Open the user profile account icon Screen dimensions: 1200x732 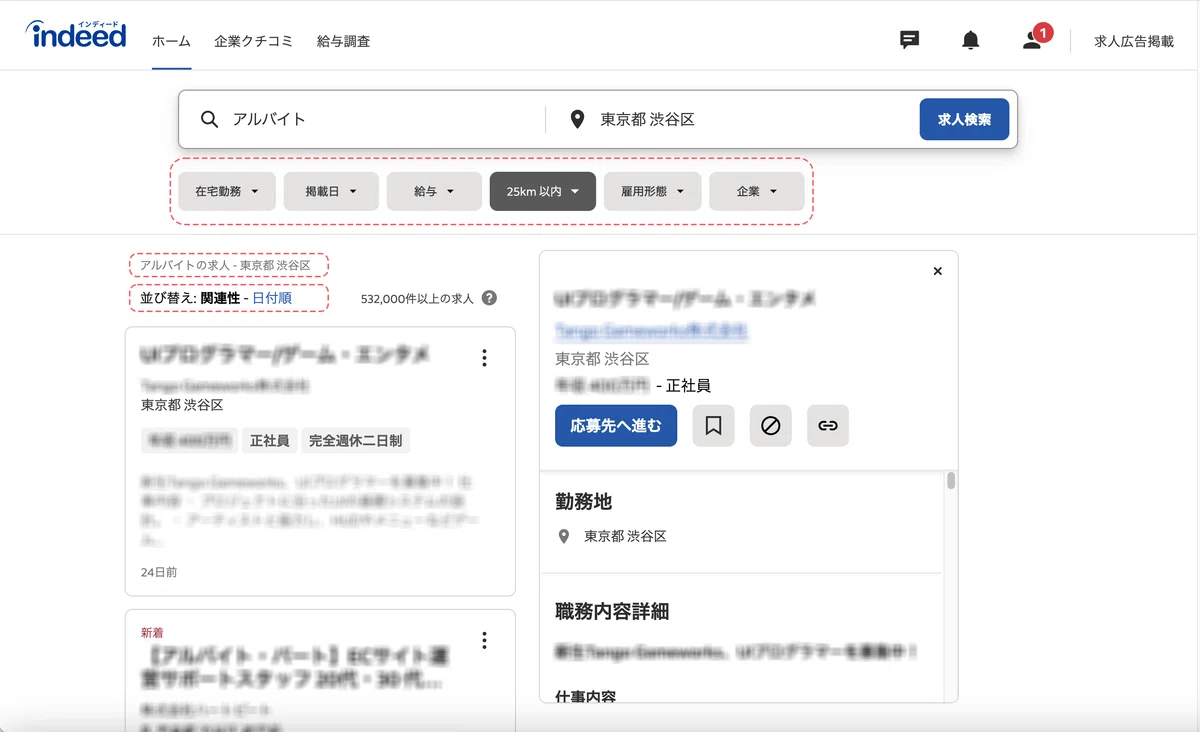[x=1032, y=40]
